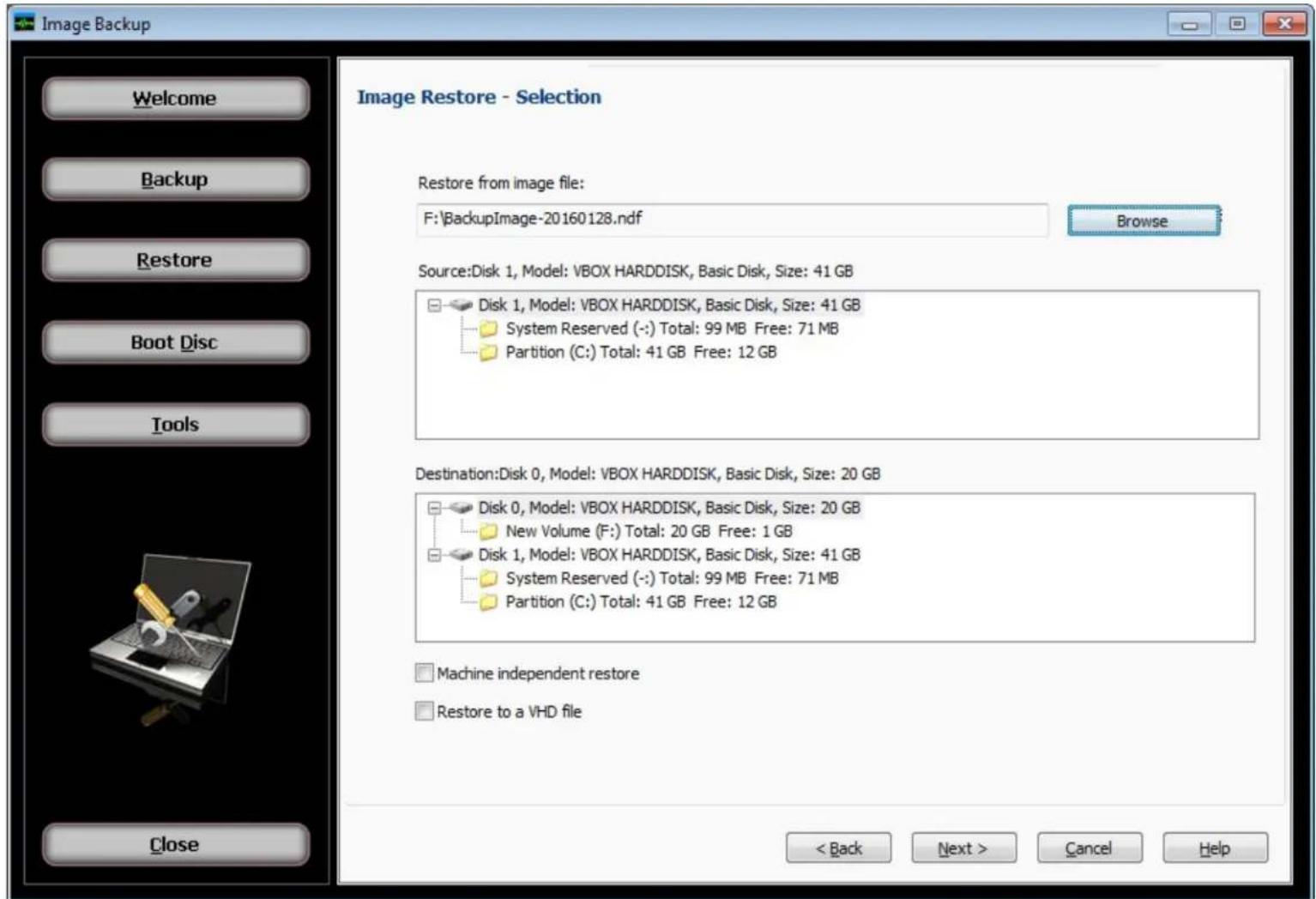Proceed with the Next > button
1316x899 pixels.
(x=963, y=848)
